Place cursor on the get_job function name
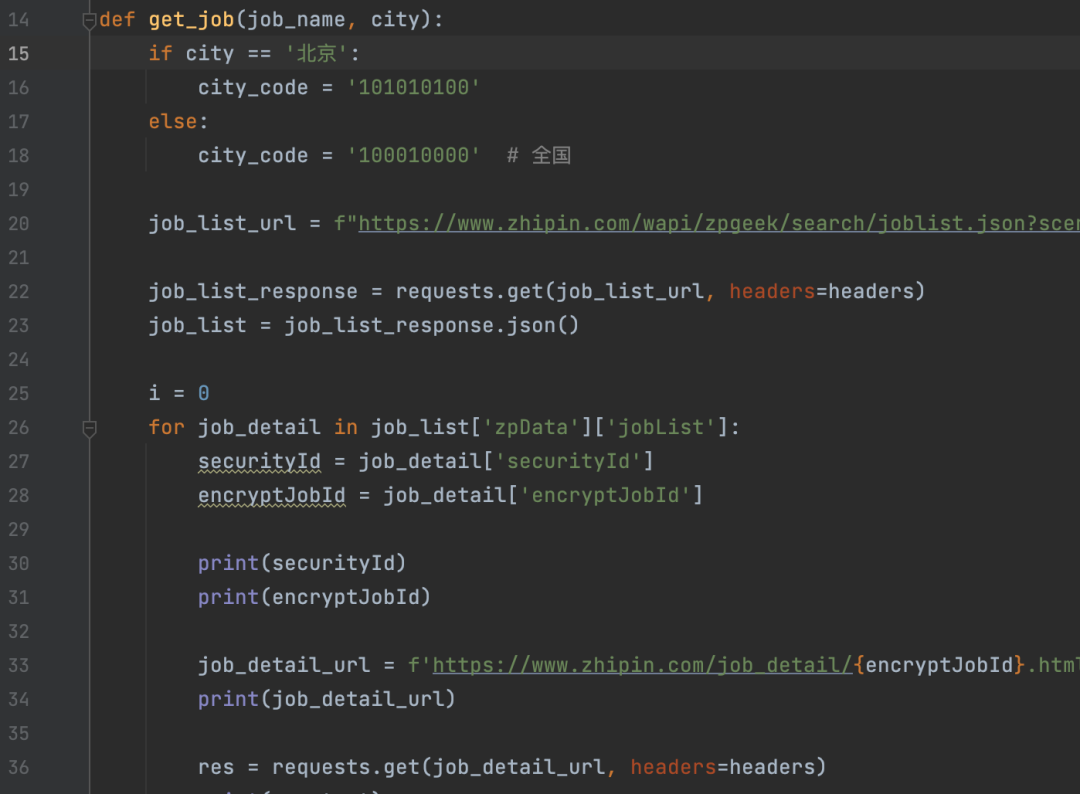 [191, 19]
